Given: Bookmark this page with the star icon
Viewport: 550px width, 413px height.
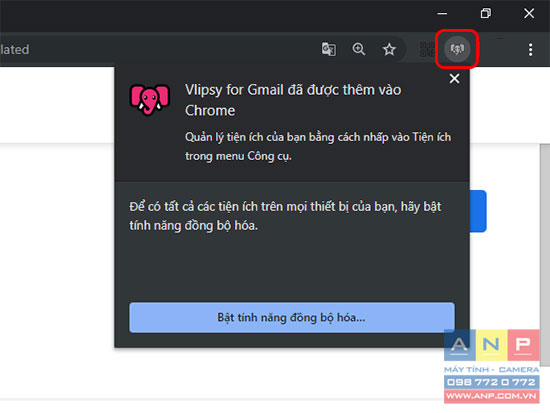Looking at the screenshot, I should coord(389,49).
